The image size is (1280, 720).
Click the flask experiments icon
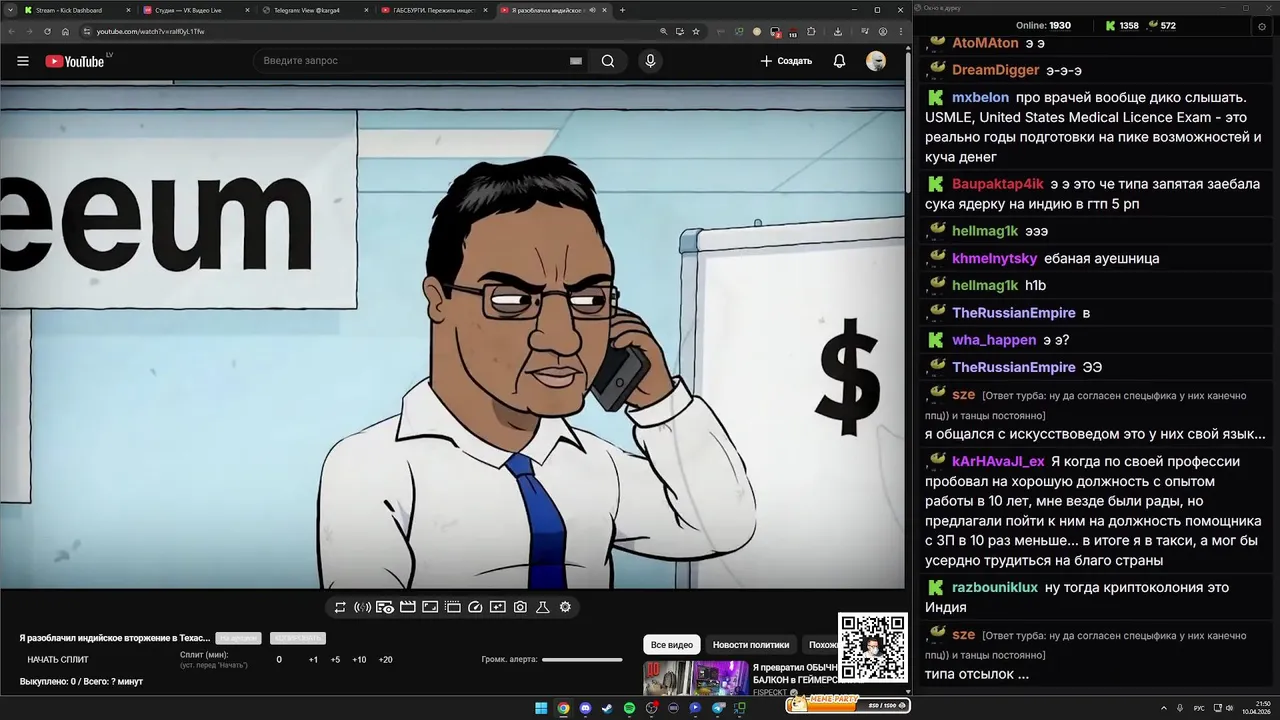tap(543, 607)
